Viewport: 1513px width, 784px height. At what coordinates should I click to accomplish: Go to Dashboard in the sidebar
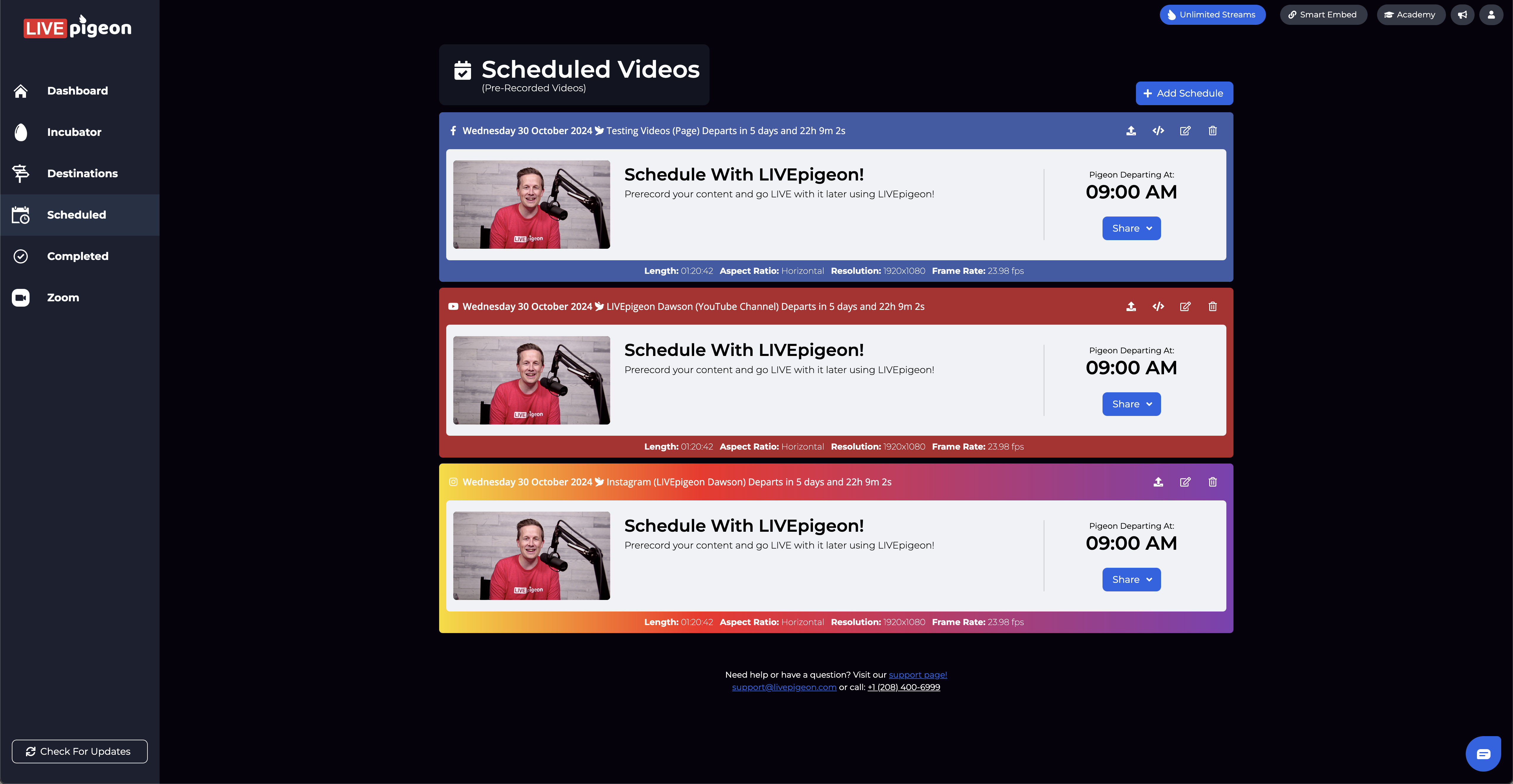point(77,91)
